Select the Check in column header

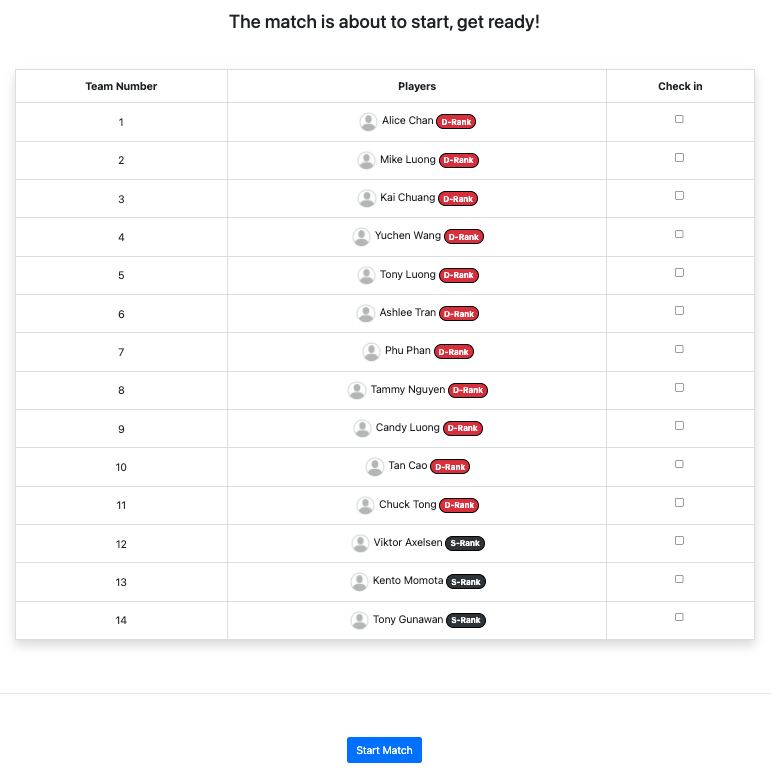point(680,86)
